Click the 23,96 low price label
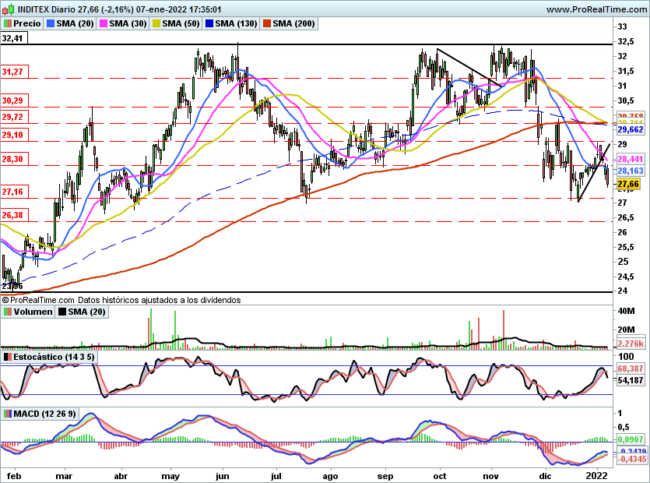 12,286
